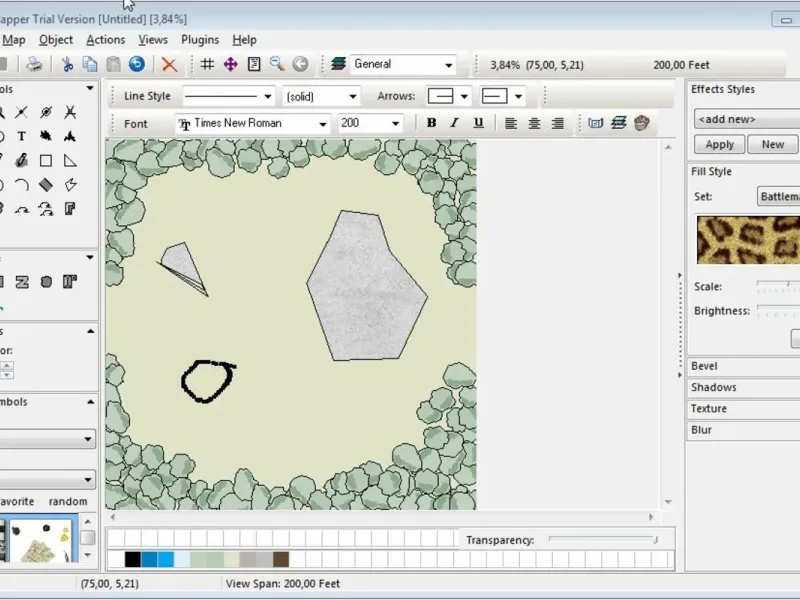The height and width of the screenshot is (600, 800).
Task: Select the right-triangle polygon tool
Action: 70,161
